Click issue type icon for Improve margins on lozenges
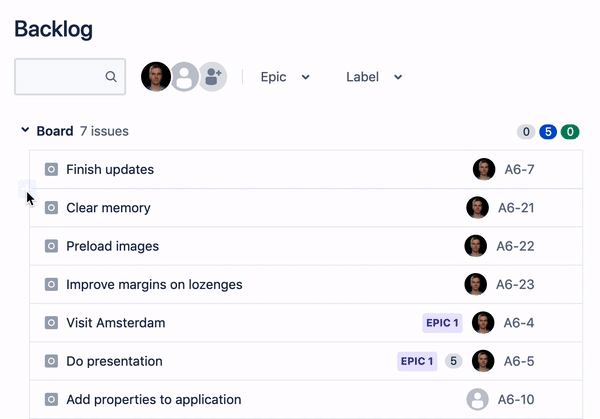The height and width of the screenshot is (419, 600). pos(51,284)
